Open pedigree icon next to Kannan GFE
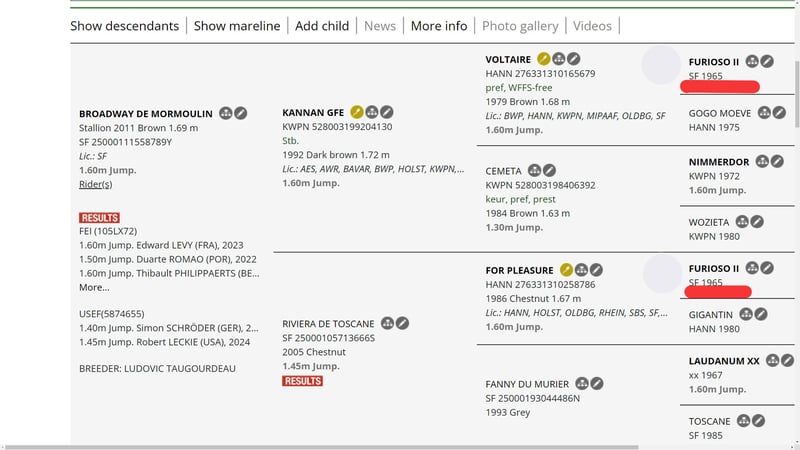This screenshot has width=800, height=450. pyautogui.click(x=372, y=112)
